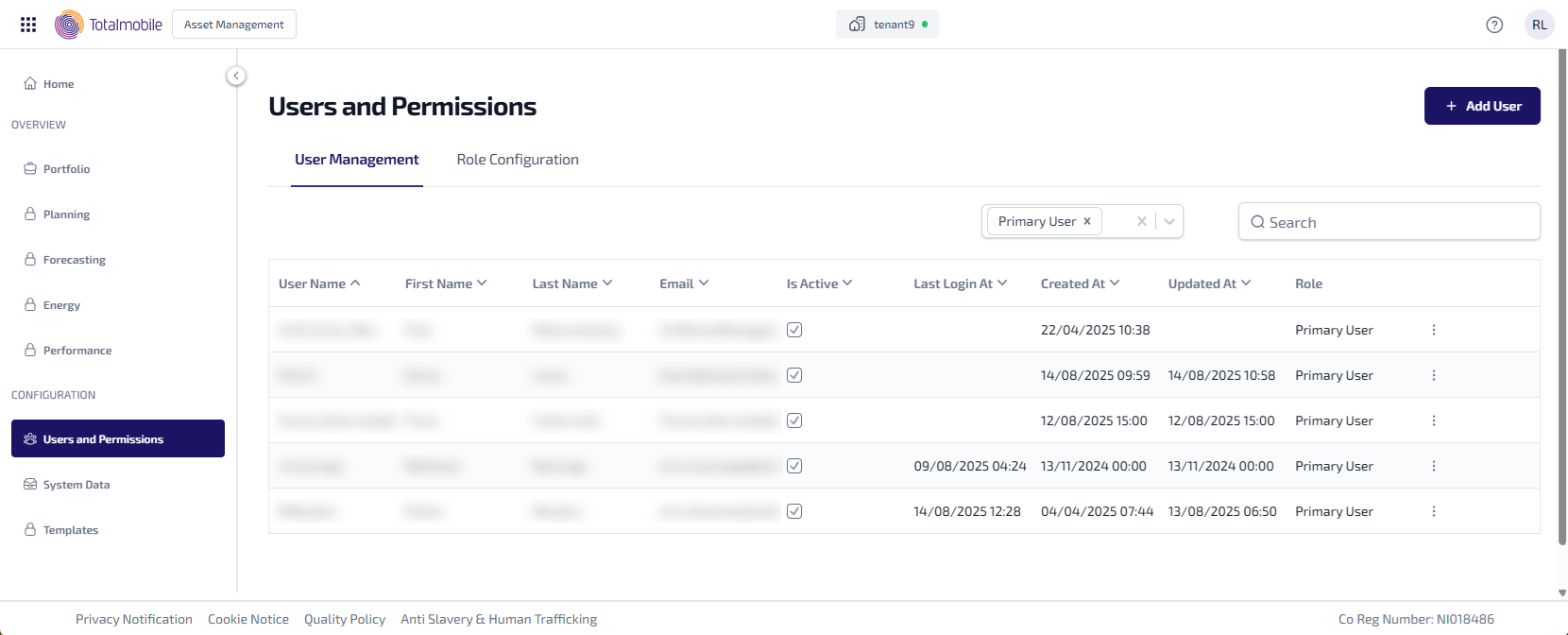Click the help question mark icon
This screenshot has width=1568, height=635.
[x=1494, y=25]
